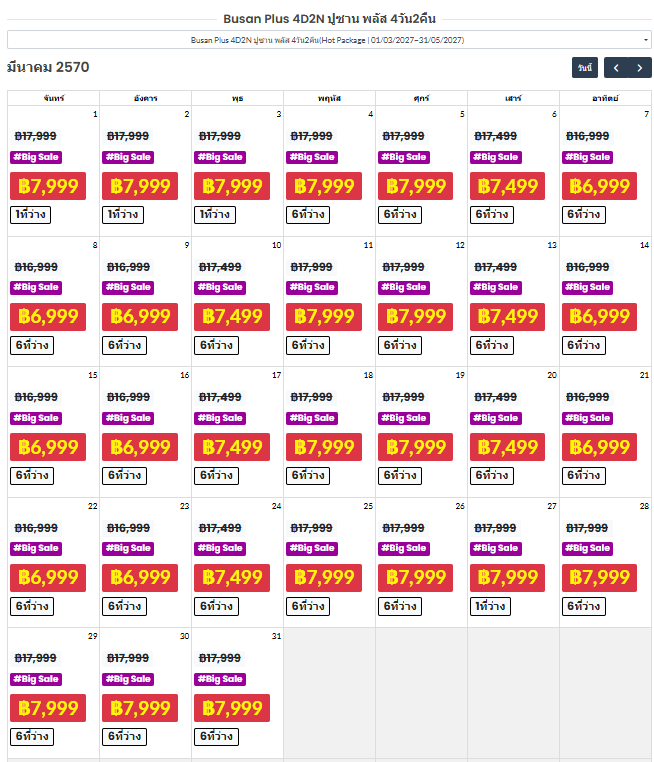Choose the ฿7,499 price on March 10
This screenshot has height=762, width=654.
coord(232,317)
